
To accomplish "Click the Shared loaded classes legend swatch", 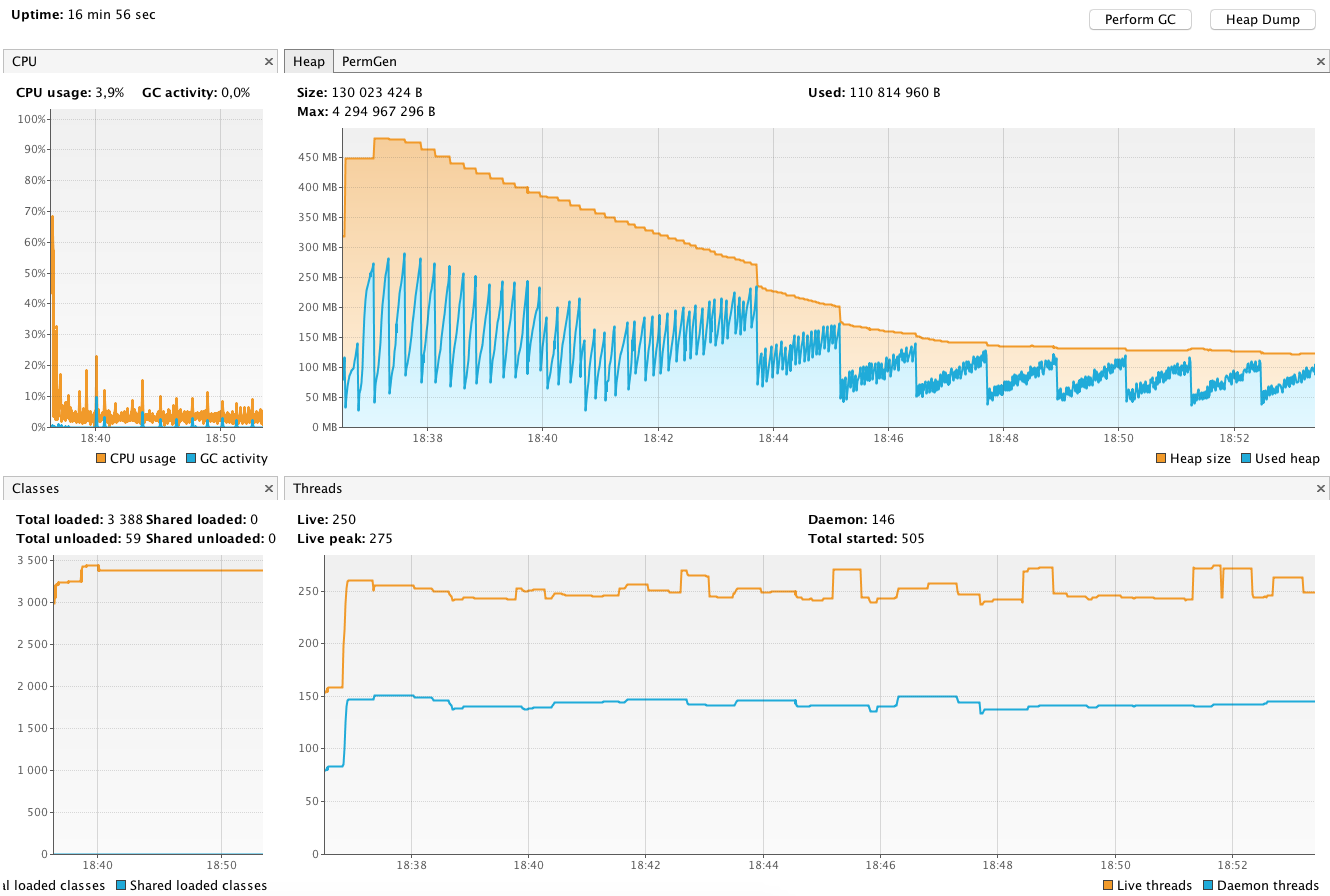I will [121, 886].
